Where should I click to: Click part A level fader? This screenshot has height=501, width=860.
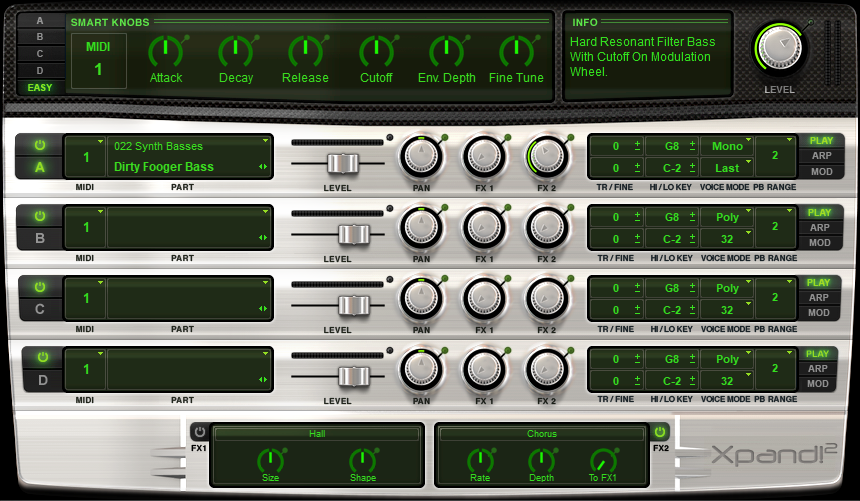(343, 164)
